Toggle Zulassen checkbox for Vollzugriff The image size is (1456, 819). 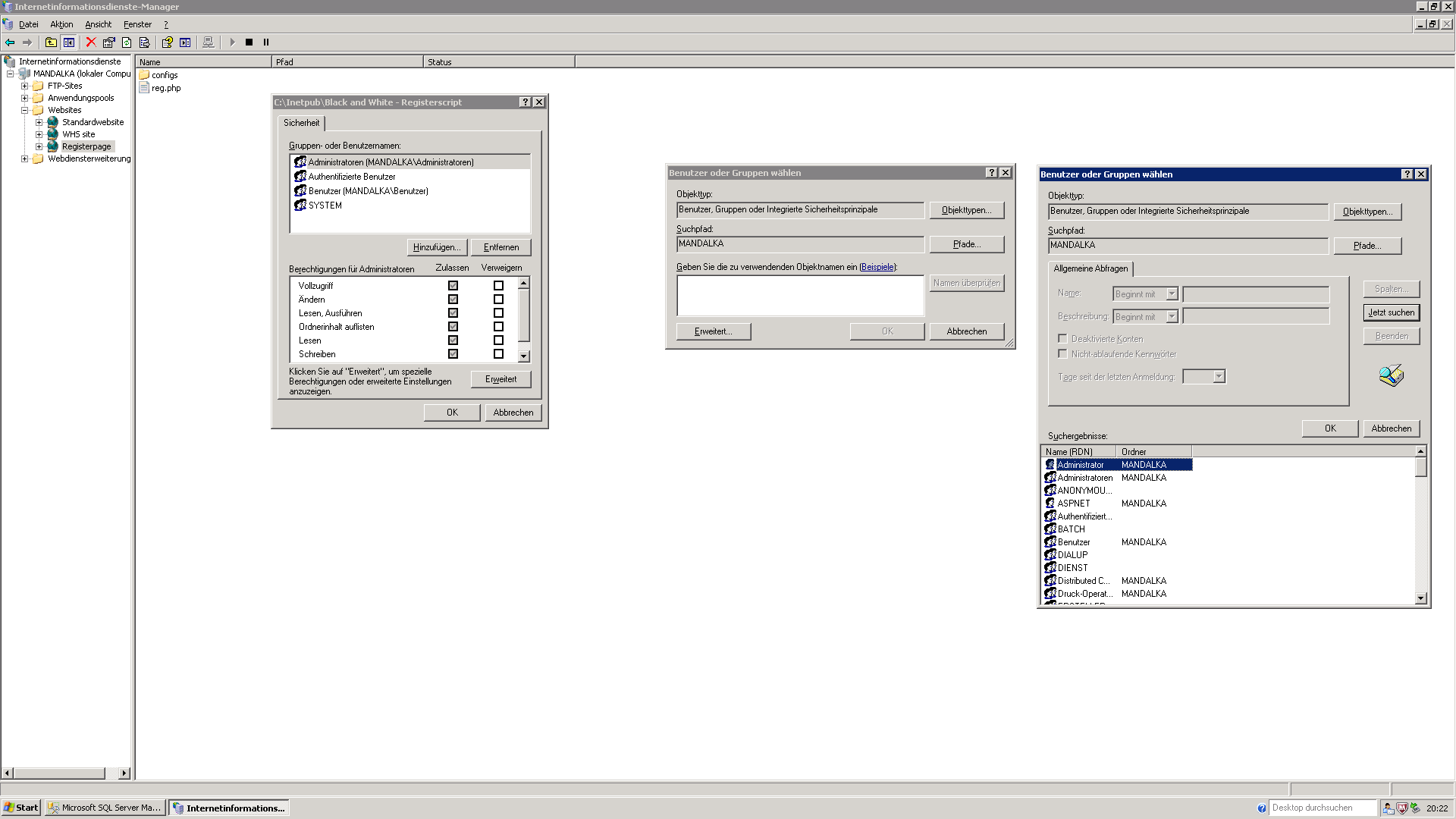[x=453, y=286]
